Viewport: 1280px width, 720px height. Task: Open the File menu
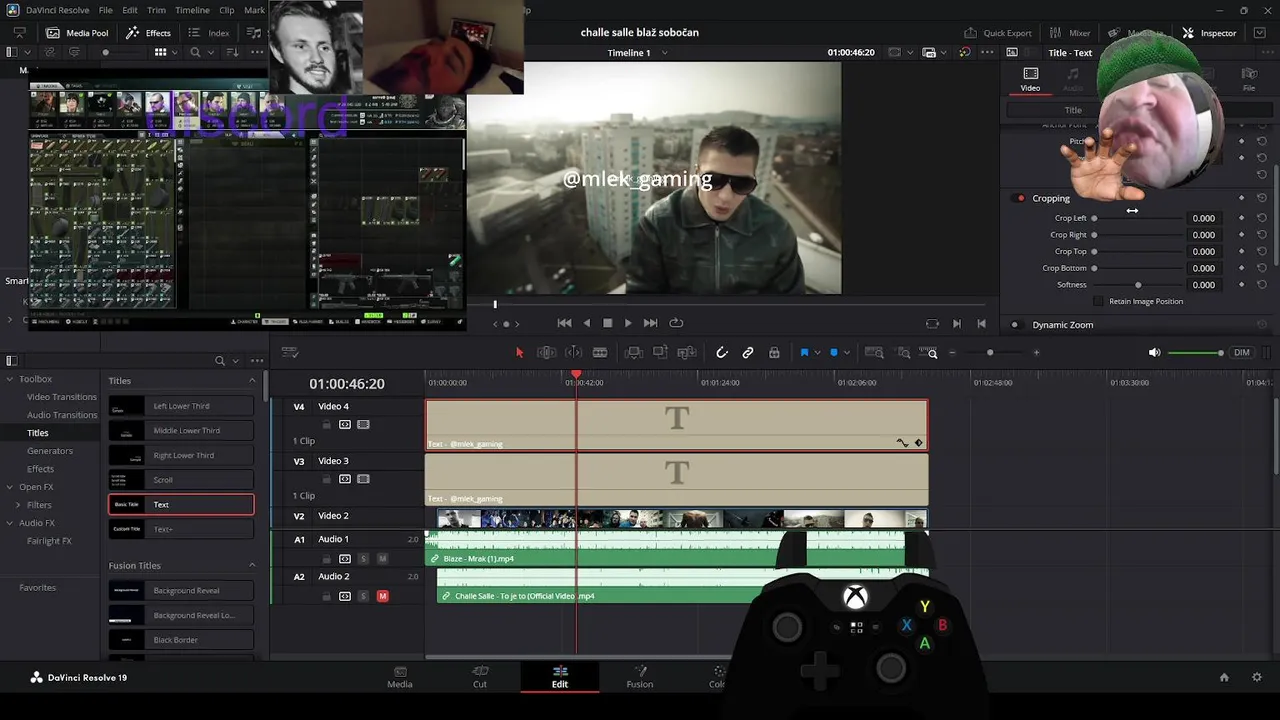[105, 10]
